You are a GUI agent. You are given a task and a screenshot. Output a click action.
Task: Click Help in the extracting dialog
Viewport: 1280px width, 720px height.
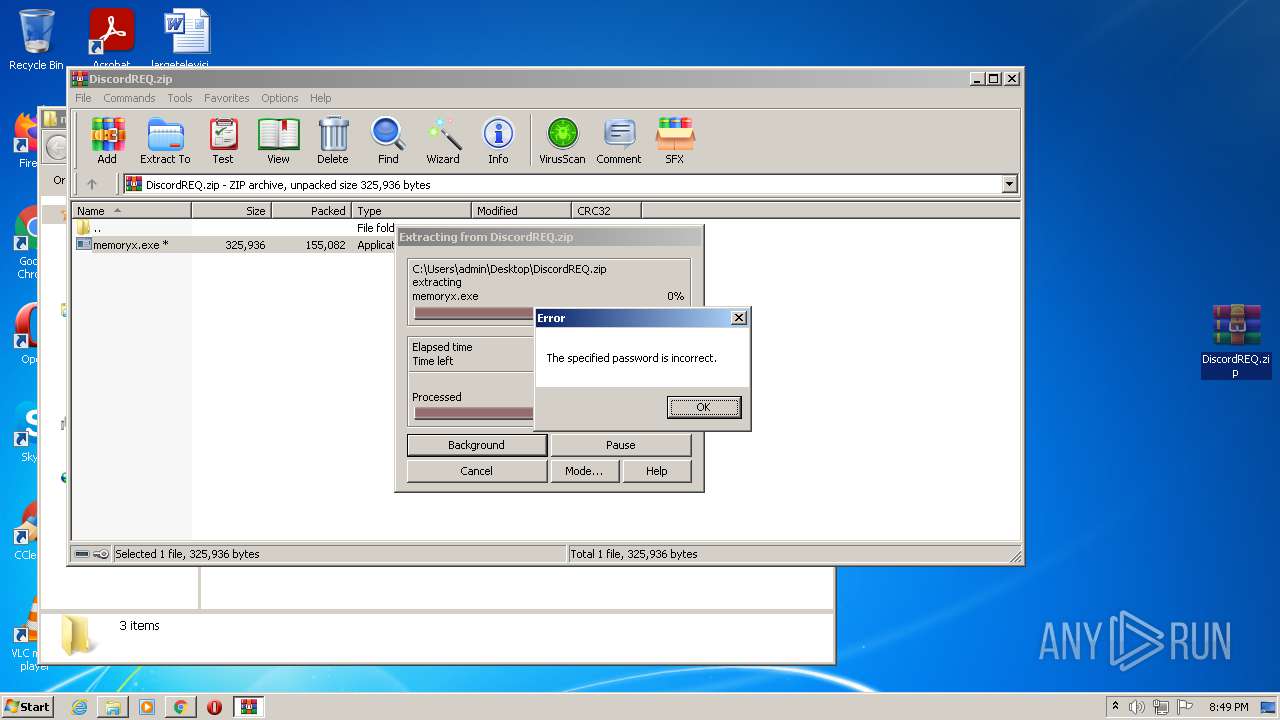pos(657,471)
